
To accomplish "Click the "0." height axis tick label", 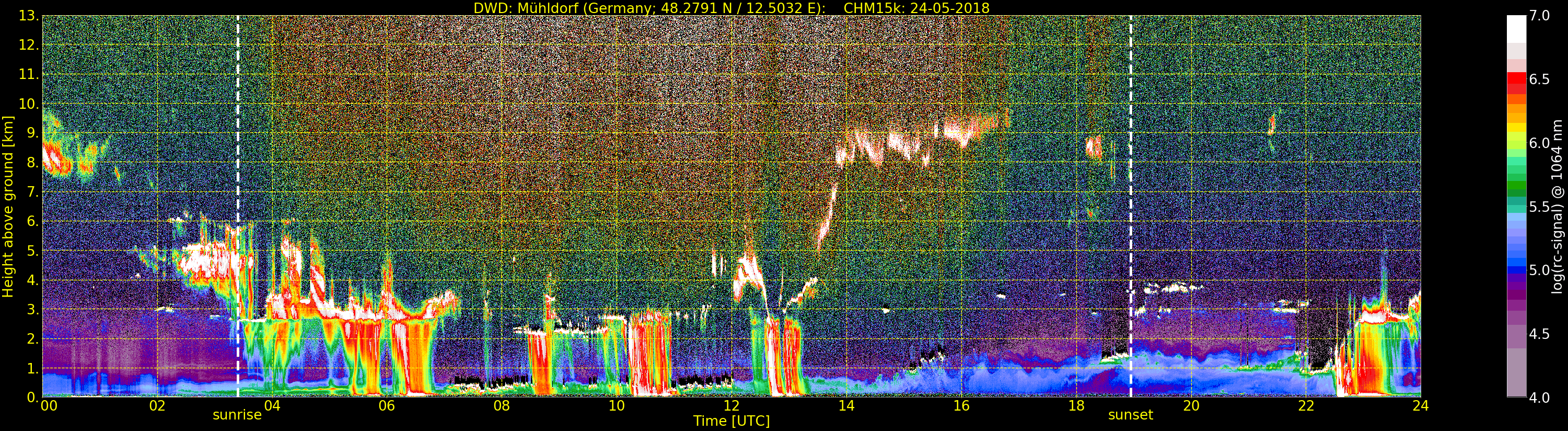I will [32, 398].
